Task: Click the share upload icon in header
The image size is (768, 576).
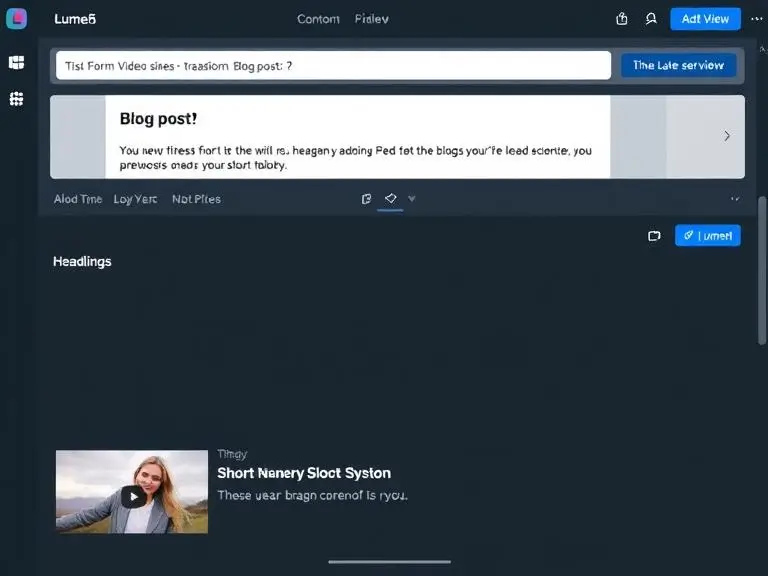Action: tap(622, 19)
